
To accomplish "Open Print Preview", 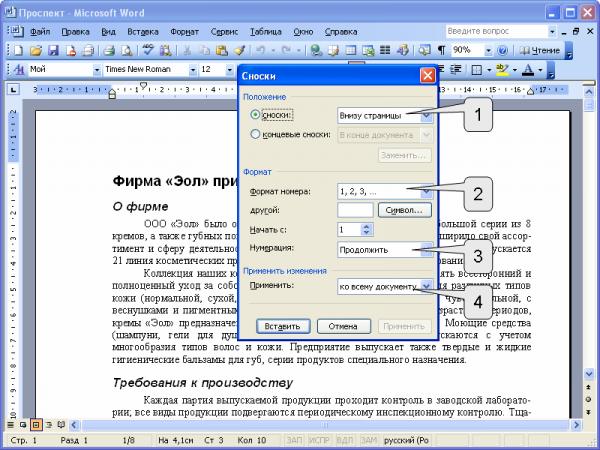I will pos(127,51).
